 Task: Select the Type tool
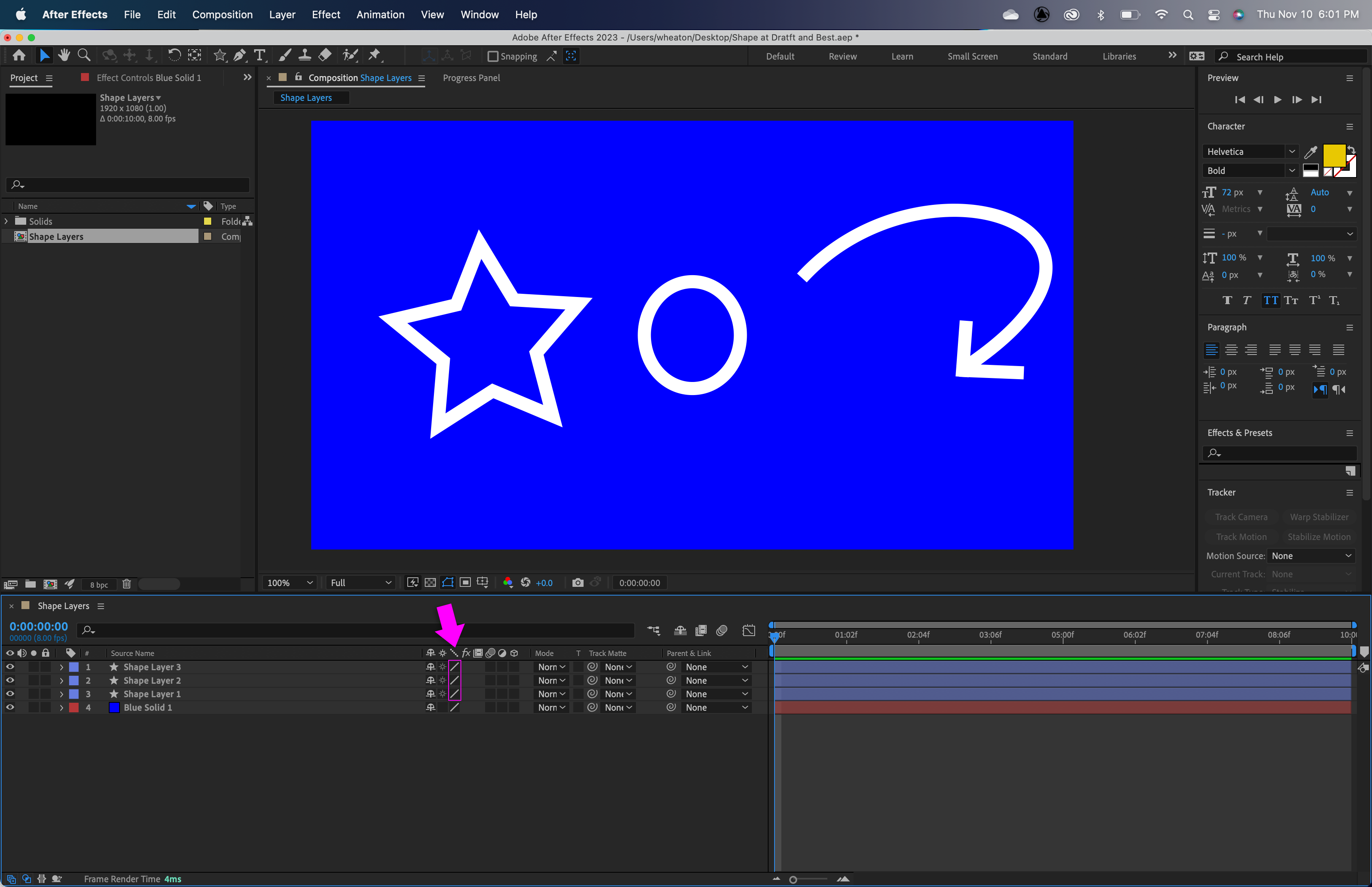pyautogui.click(x=260, y=55)
